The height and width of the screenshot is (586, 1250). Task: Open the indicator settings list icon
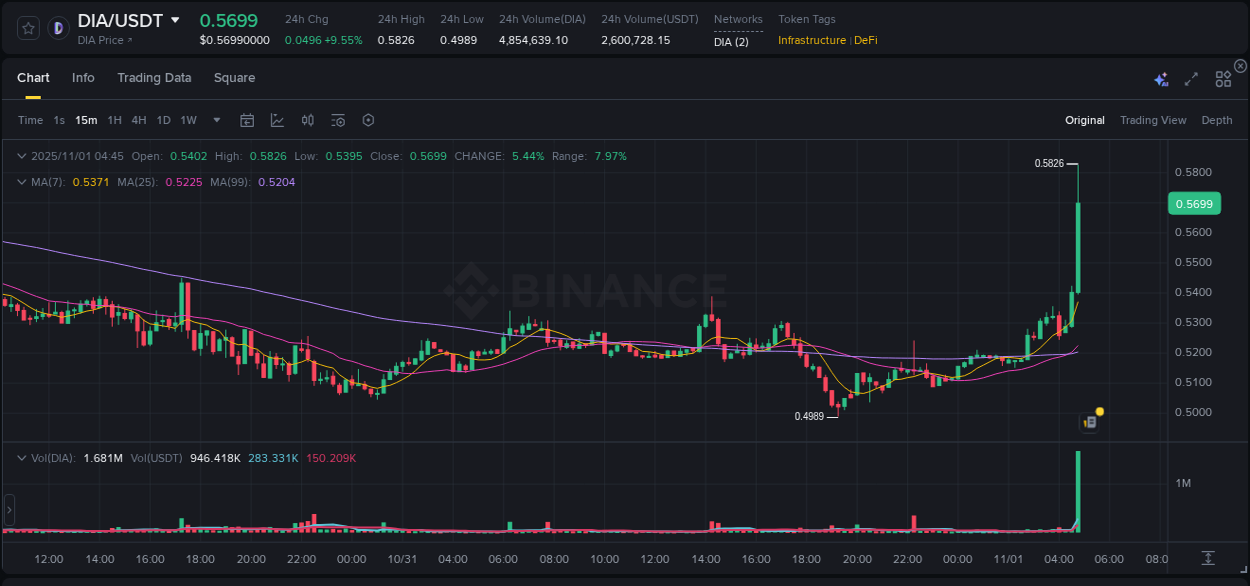coord(337,120)
